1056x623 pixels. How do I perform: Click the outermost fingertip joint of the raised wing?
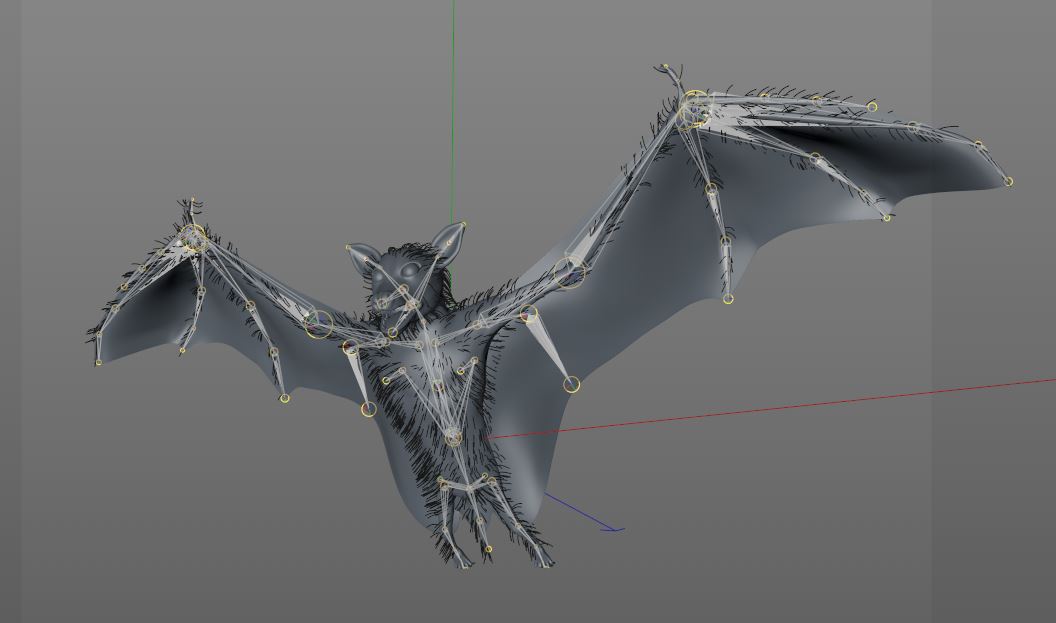(1008, 181)
